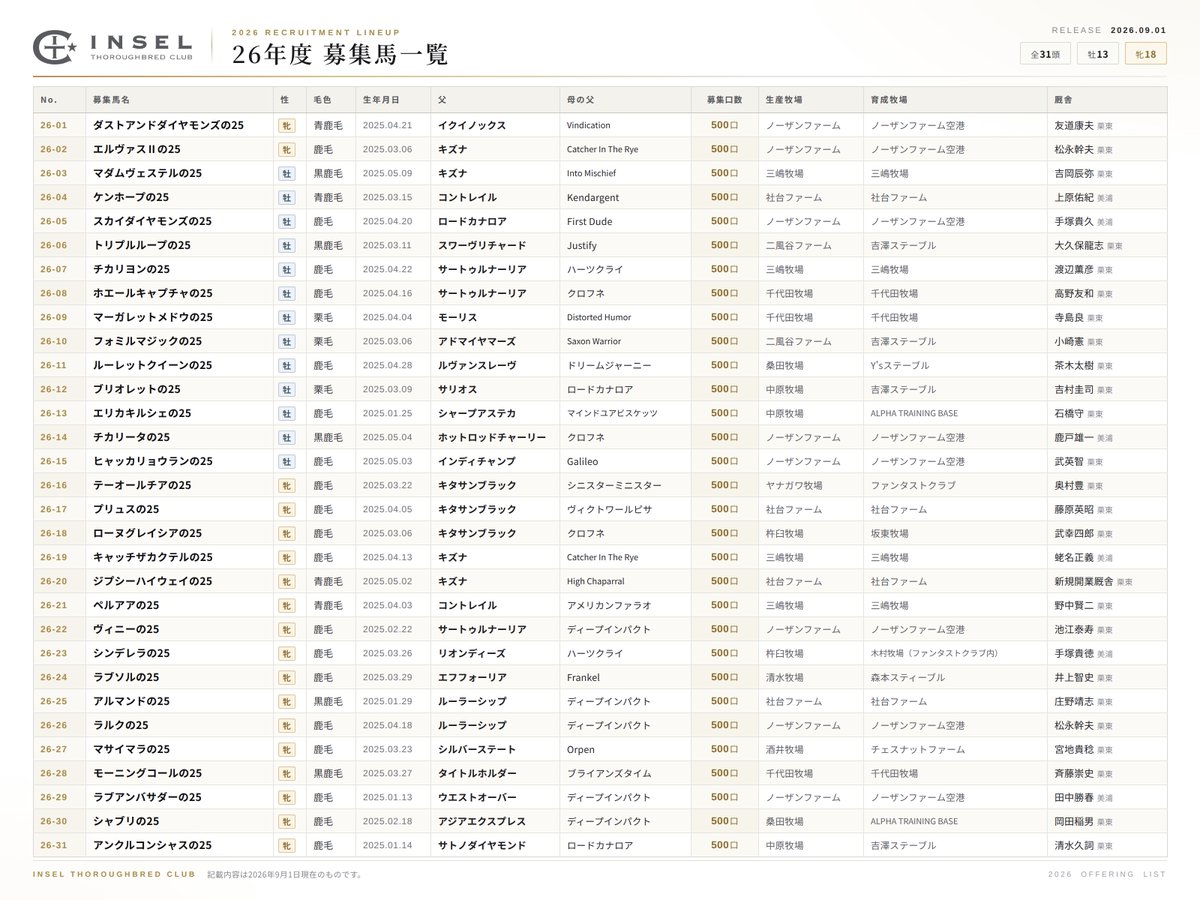Click 500口 in the モーニングコールの25 row
Viewport: 1200px width, 900px height.
[x=725, y=774]
